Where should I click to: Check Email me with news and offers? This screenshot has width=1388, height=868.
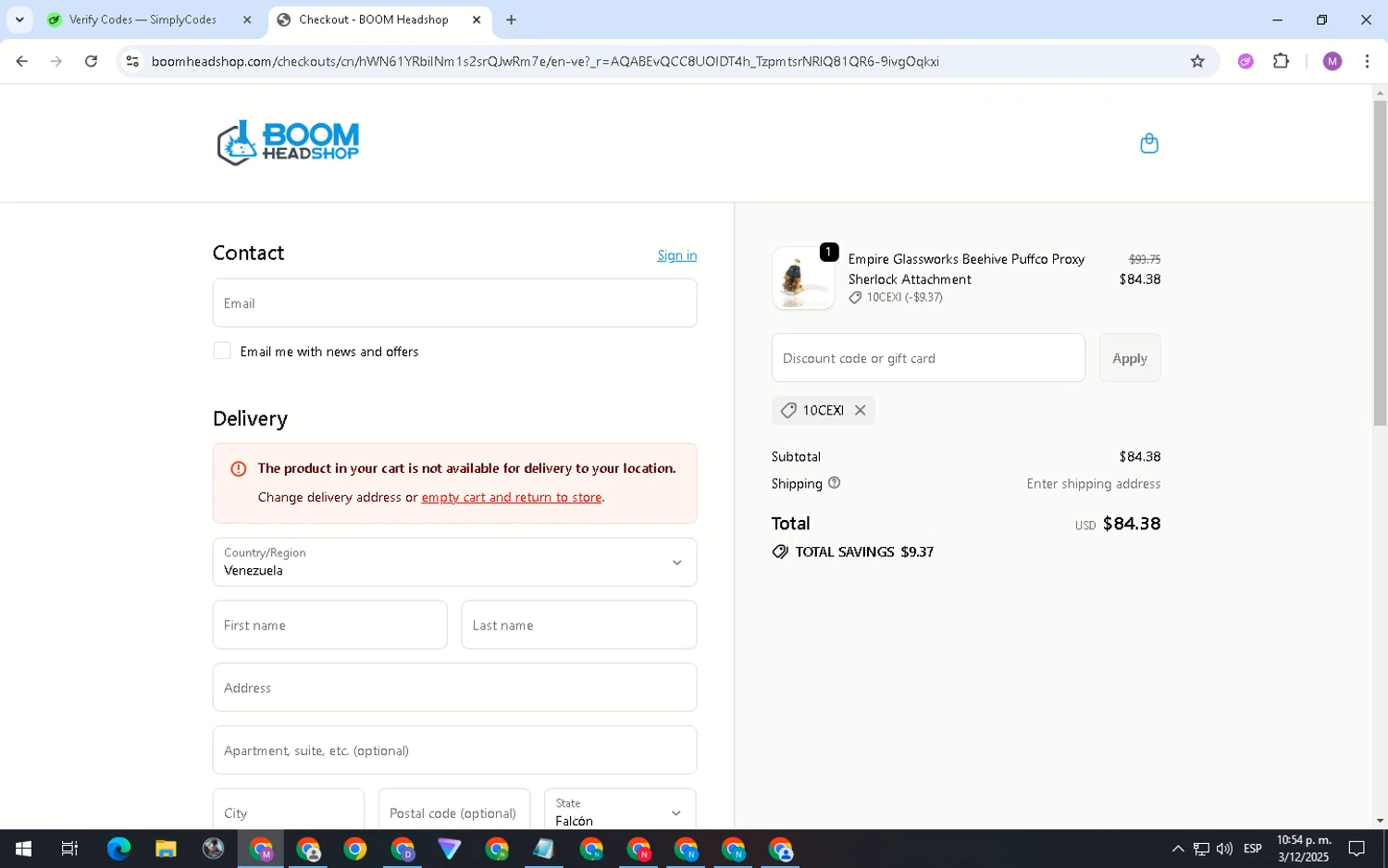coord(222,351)
